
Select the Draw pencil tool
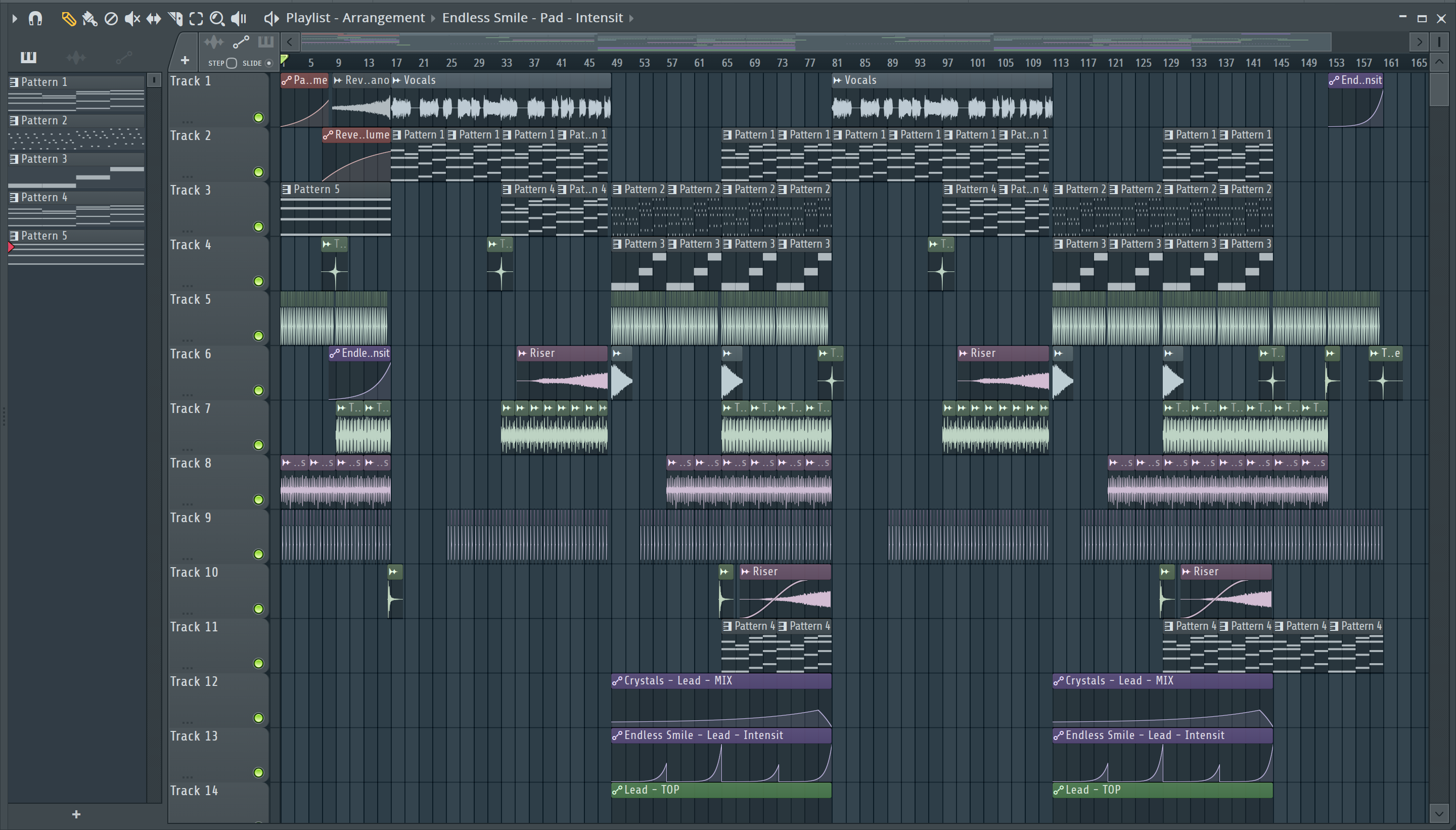pos(68,19)
